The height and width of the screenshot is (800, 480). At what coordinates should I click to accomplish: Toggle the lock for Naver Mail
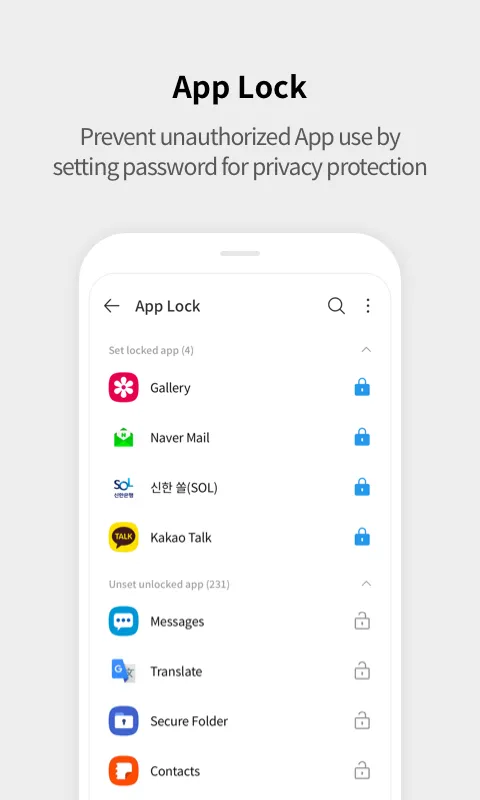click(x=362, y=437)
